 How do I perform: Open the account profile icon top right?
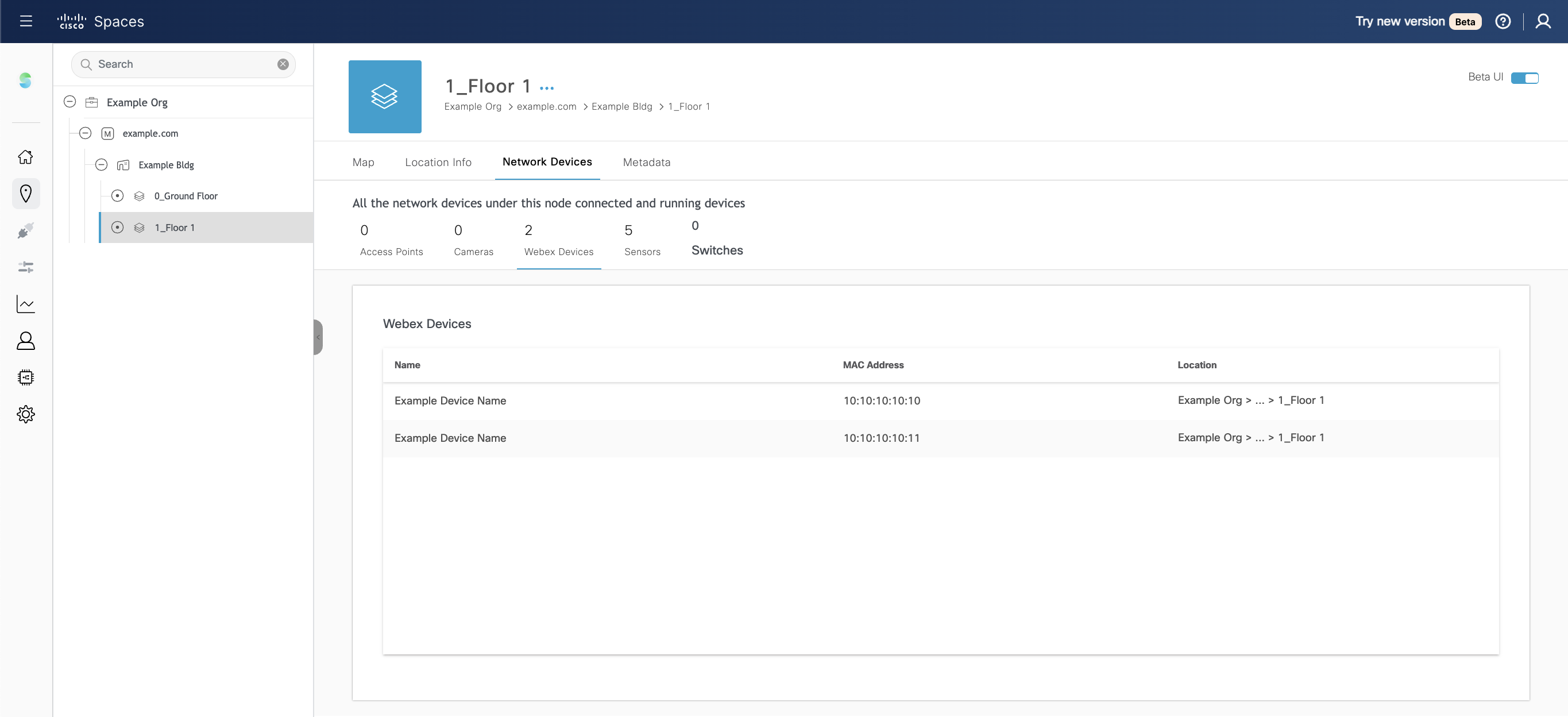tap(1543, 21)
